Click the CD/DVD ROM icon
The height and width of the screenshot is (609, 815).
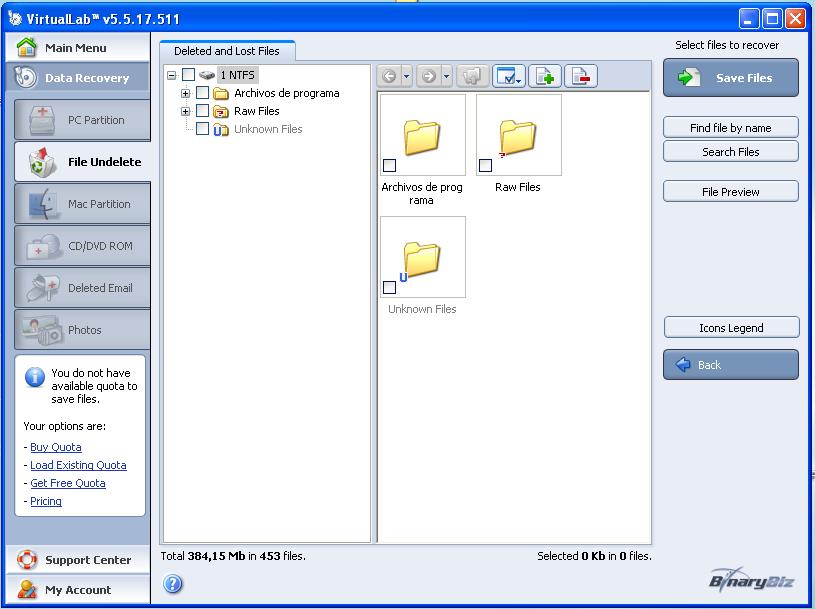point(42,246)
